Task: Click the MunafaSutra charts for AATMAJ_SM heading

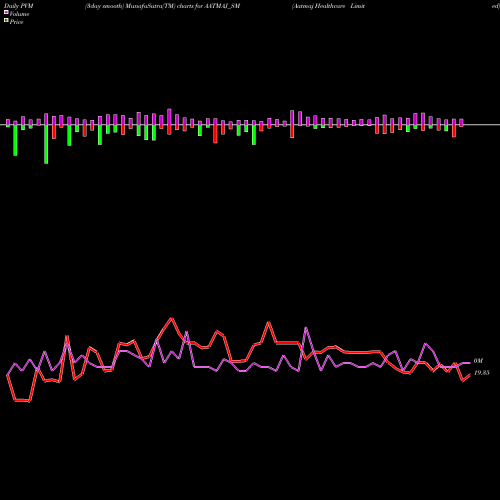Action: point(162,6)
